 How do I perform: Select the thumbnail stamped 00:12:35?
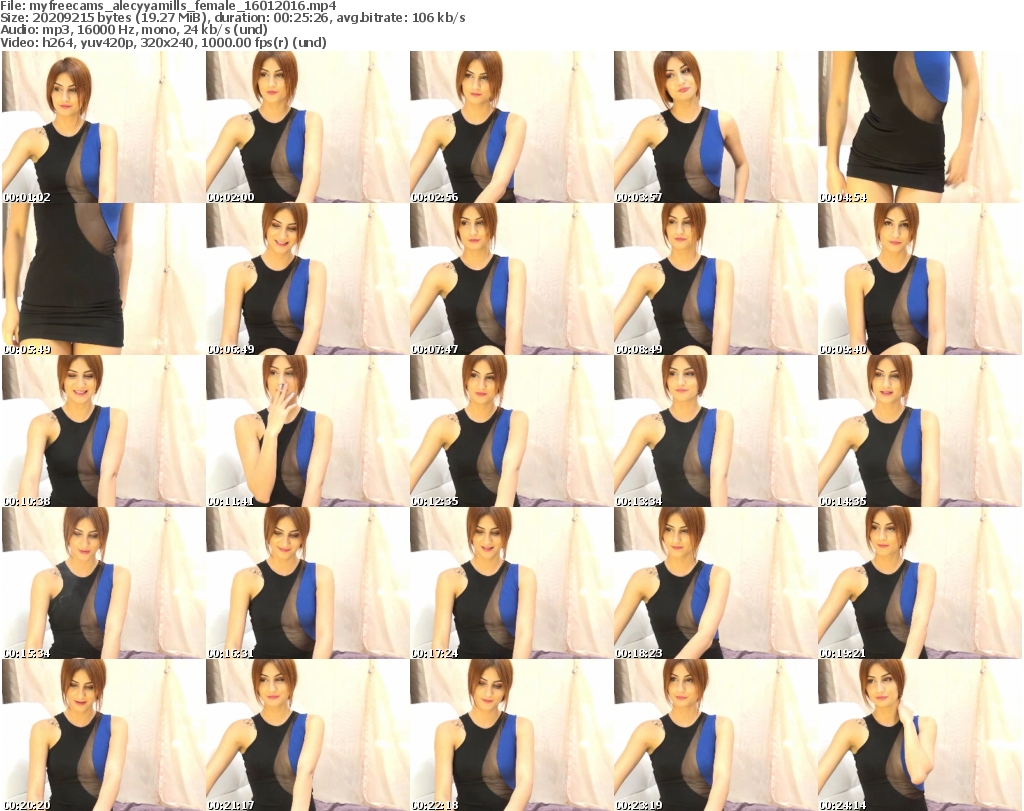[x=511, y=431]
